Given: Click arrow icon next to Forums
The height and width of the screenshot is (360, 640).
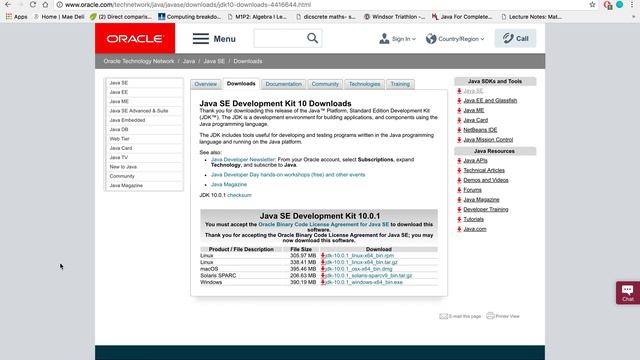Looking at the screenshot, I should click(x=459, y=190).
